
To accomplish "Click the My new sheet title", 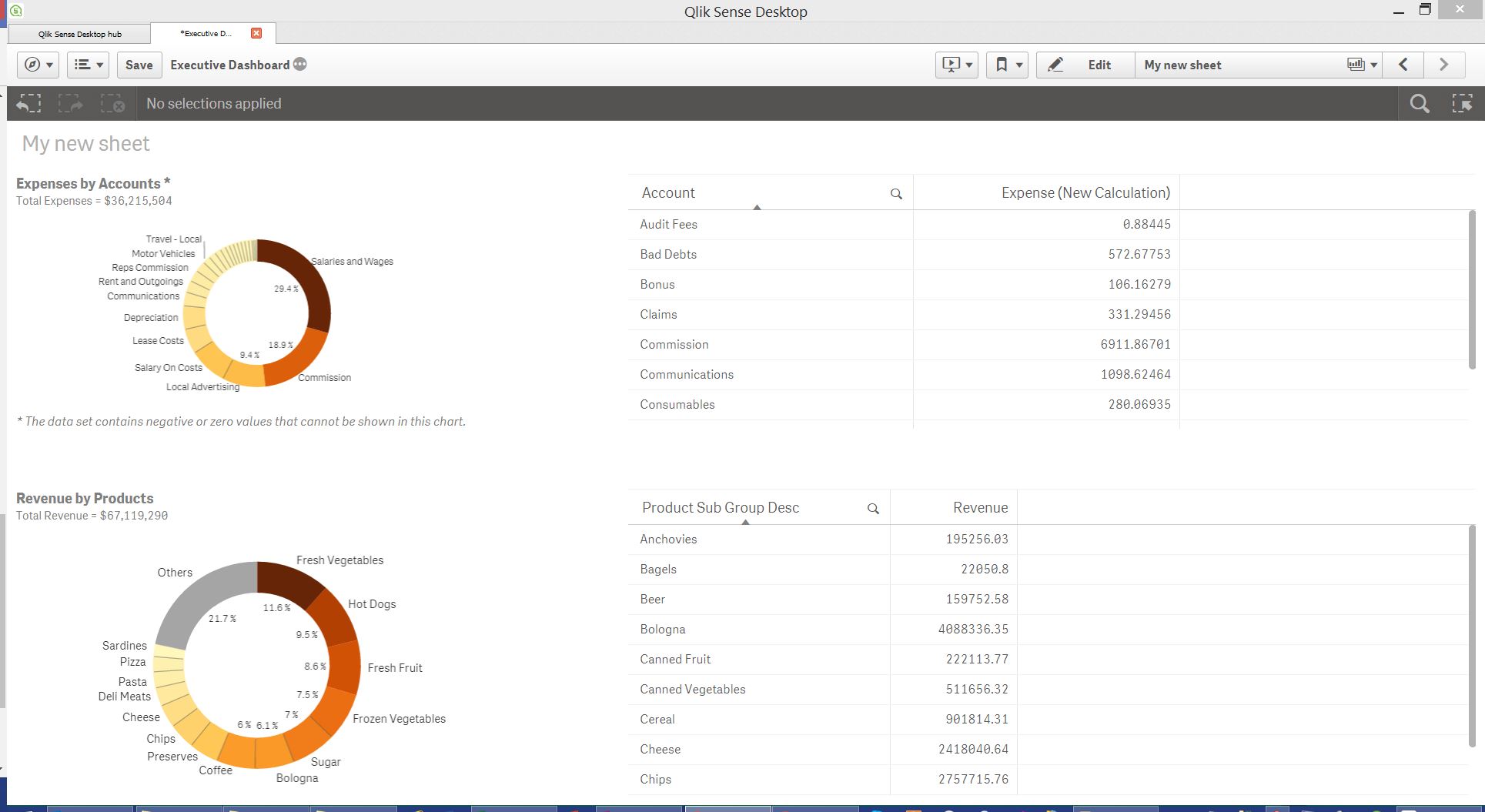I will pos(85,143).
